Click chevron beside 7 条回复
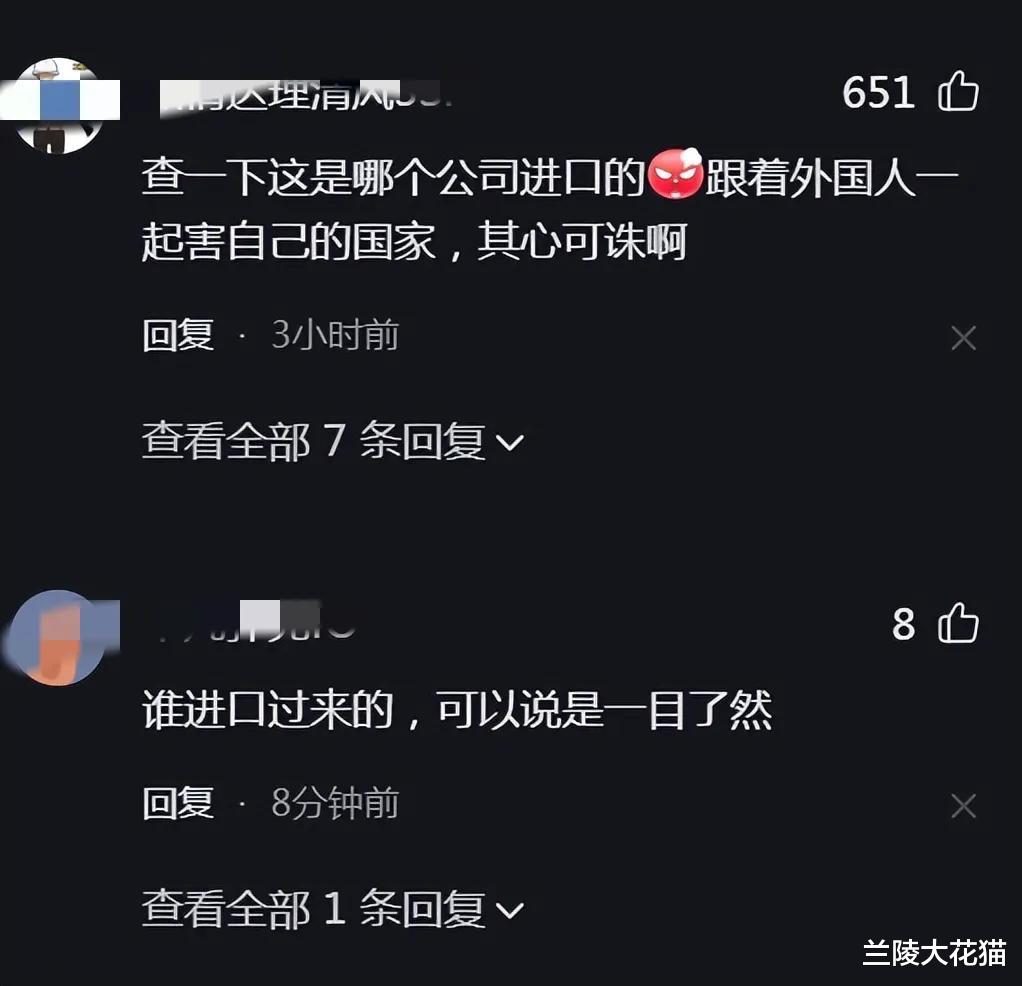 tap(510, 443)
